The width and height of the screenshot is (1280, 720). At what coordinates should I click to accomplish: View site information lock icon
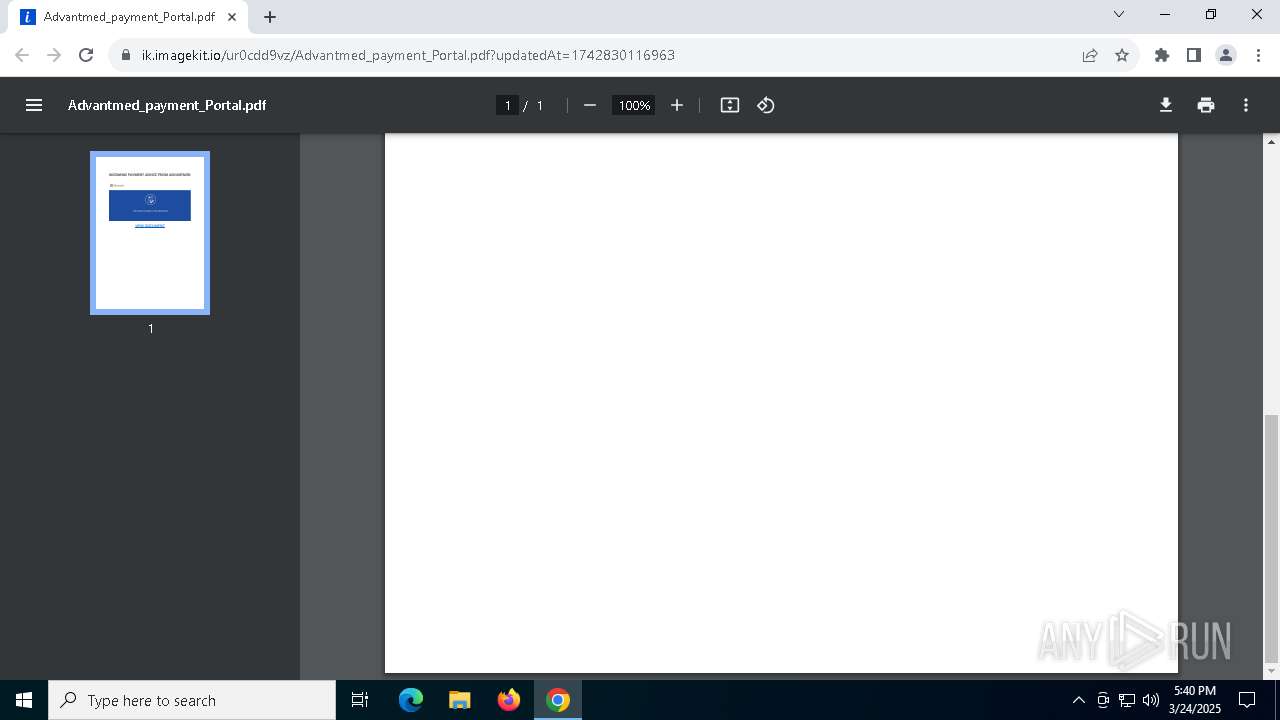[x=126, y=55]
